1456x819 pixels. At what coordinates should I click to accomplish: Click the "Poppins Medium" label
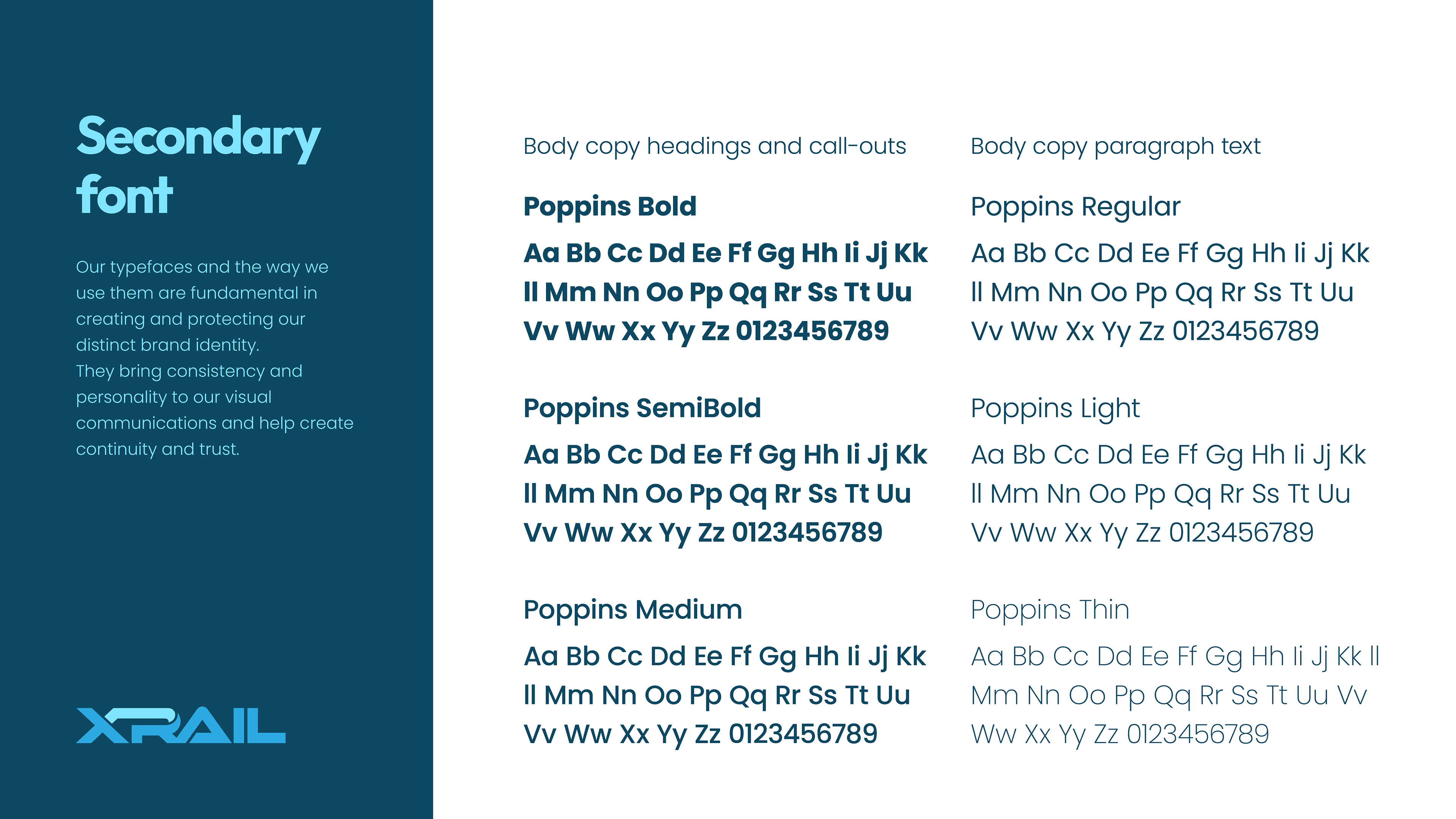coord(632,610)
